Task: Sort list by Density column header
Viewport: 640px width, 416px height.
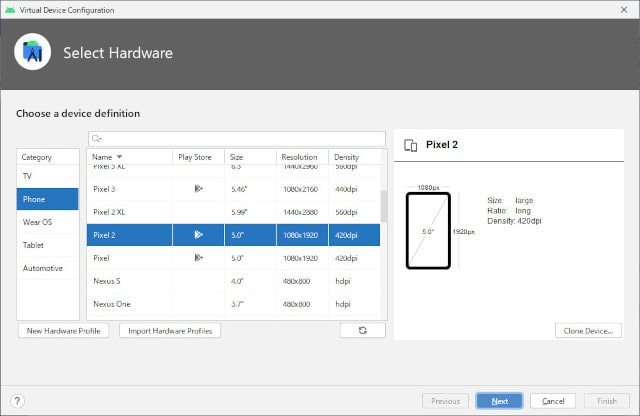Action: 346,157
